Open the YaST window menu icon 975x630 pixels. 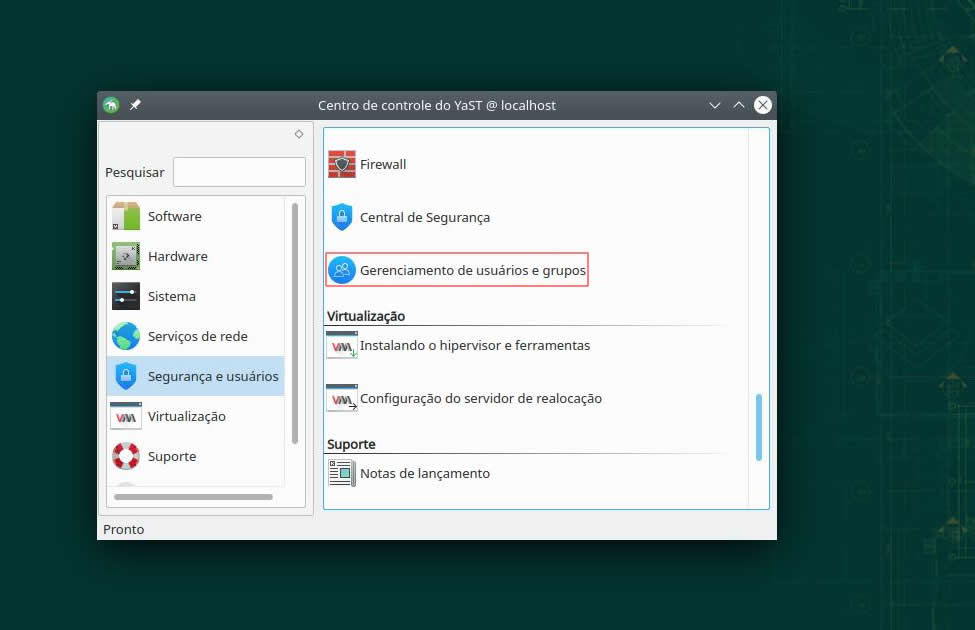click(111, 105)
